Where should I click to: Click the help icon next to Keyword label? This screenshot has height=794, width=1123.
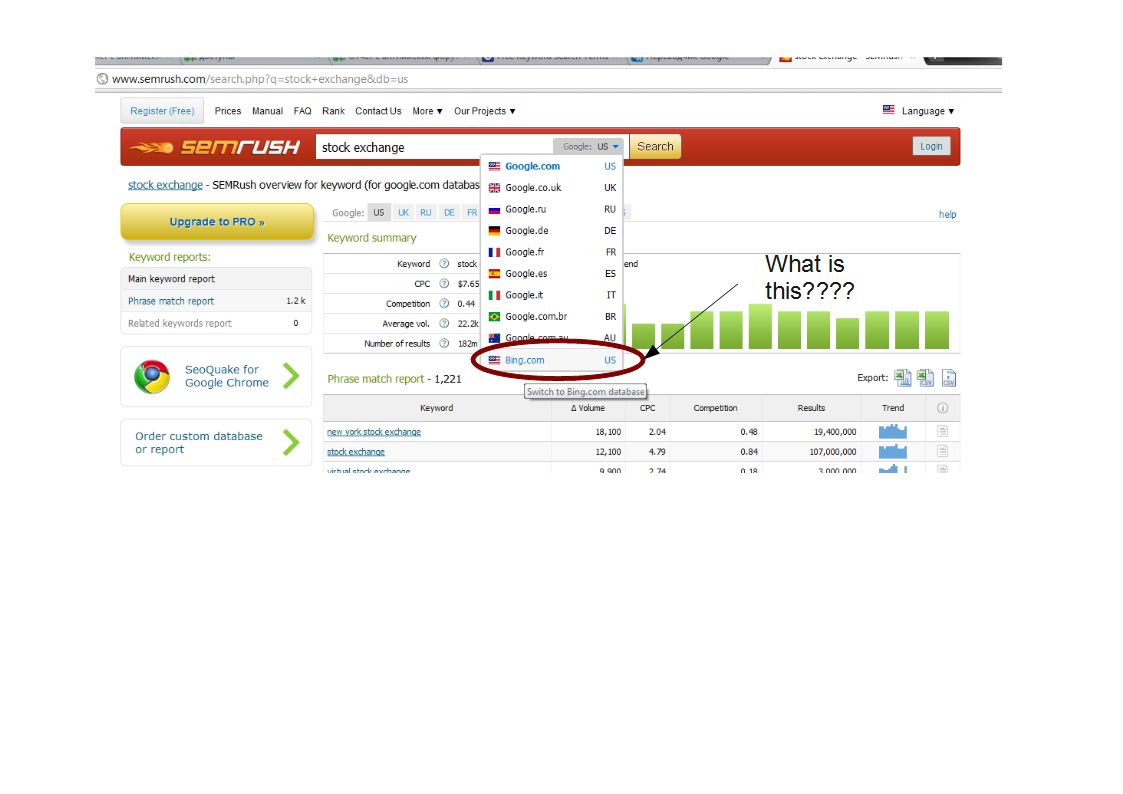pos(444,263)
